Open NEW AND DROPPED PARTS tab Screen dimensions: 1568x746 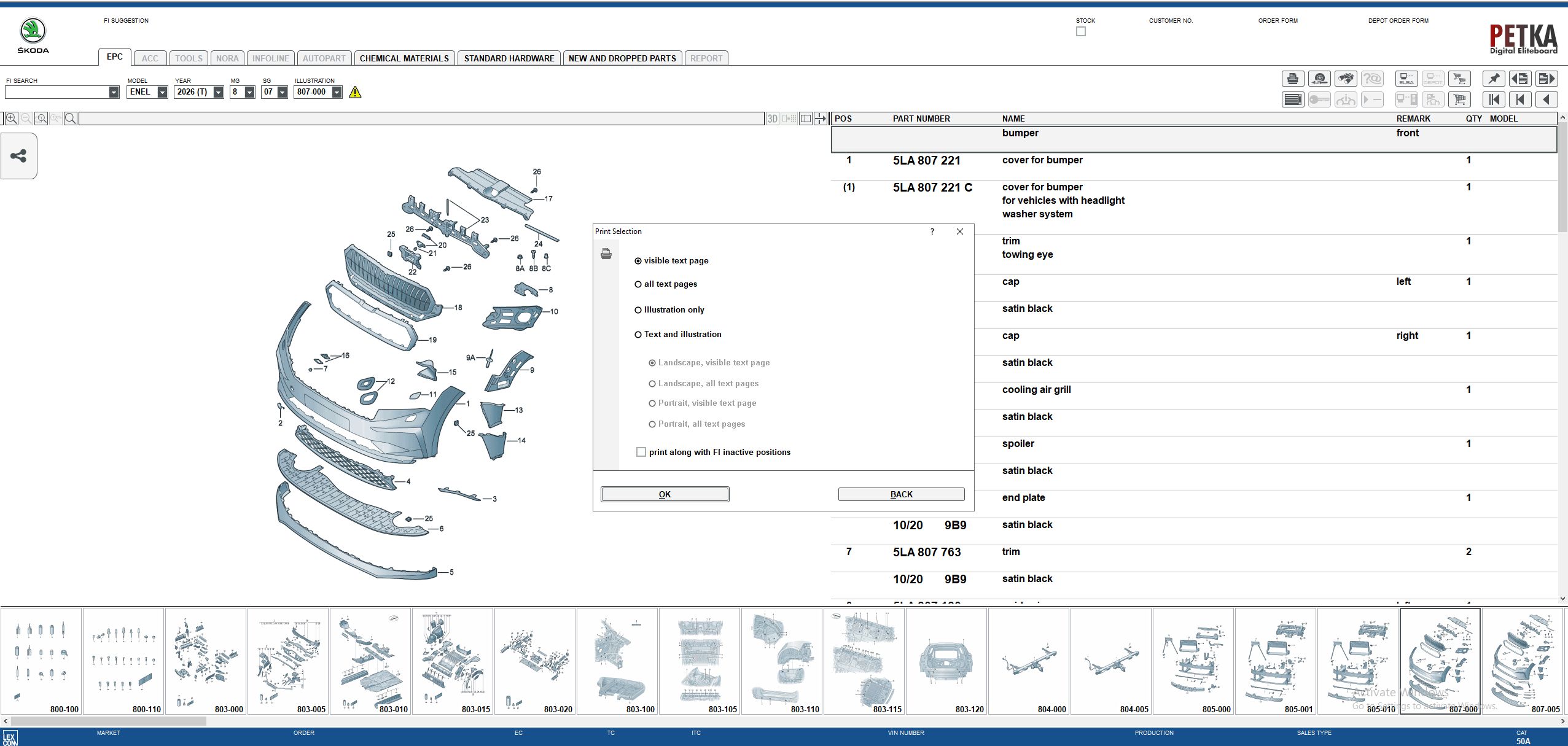[622, 58]
